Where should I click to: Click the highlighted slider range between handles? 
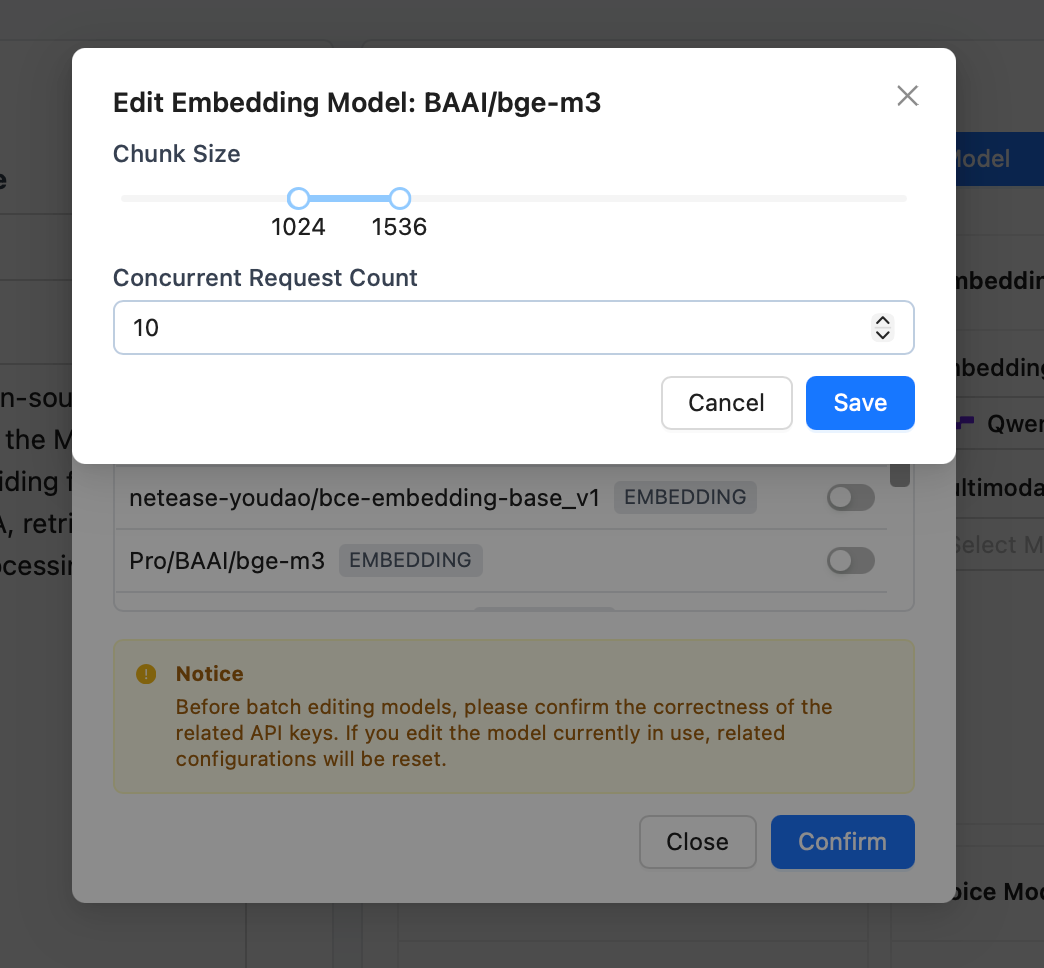(x=349, y=198)
